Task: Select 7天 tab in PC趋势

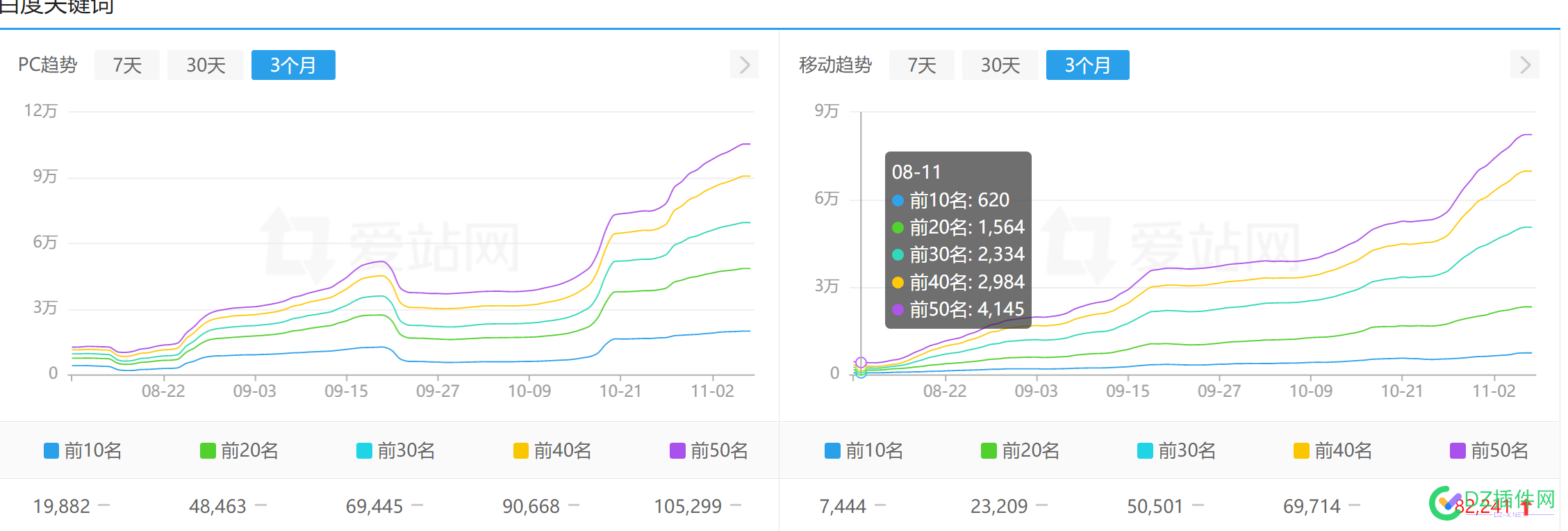Action: [x=127, y=65]
